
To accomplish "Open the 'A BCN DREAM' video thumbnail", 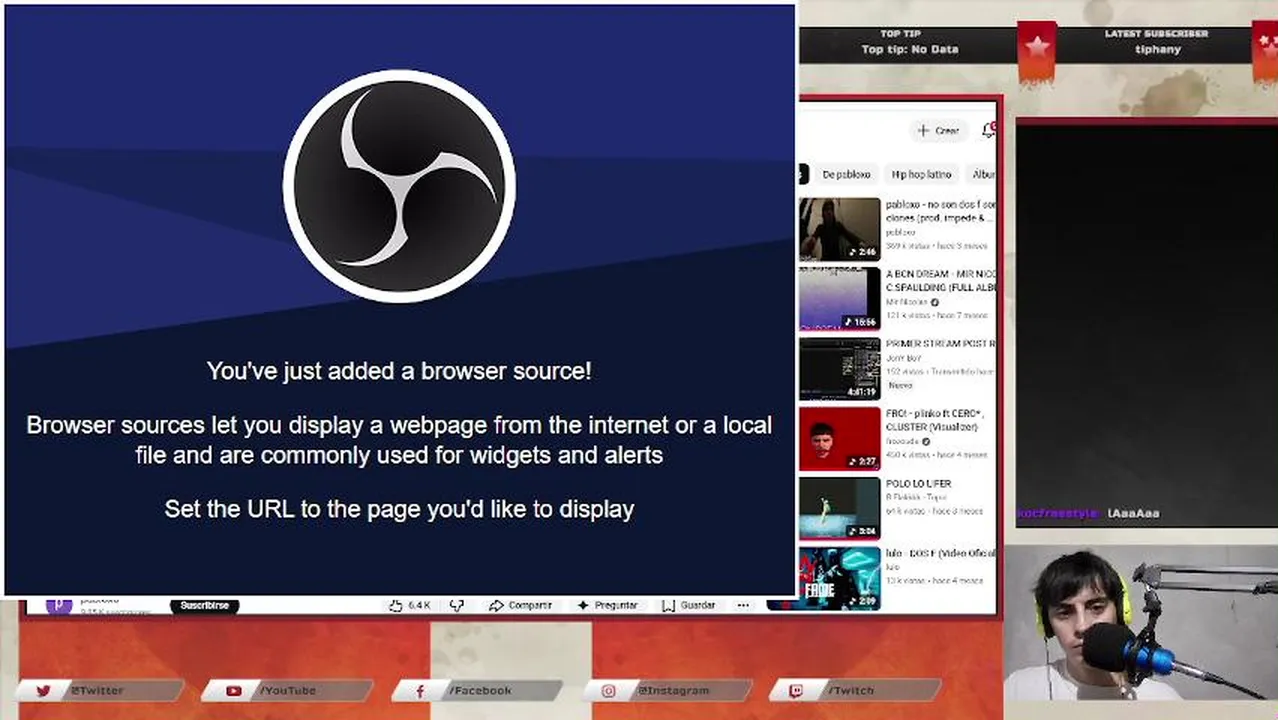I will tap(840, 298).
